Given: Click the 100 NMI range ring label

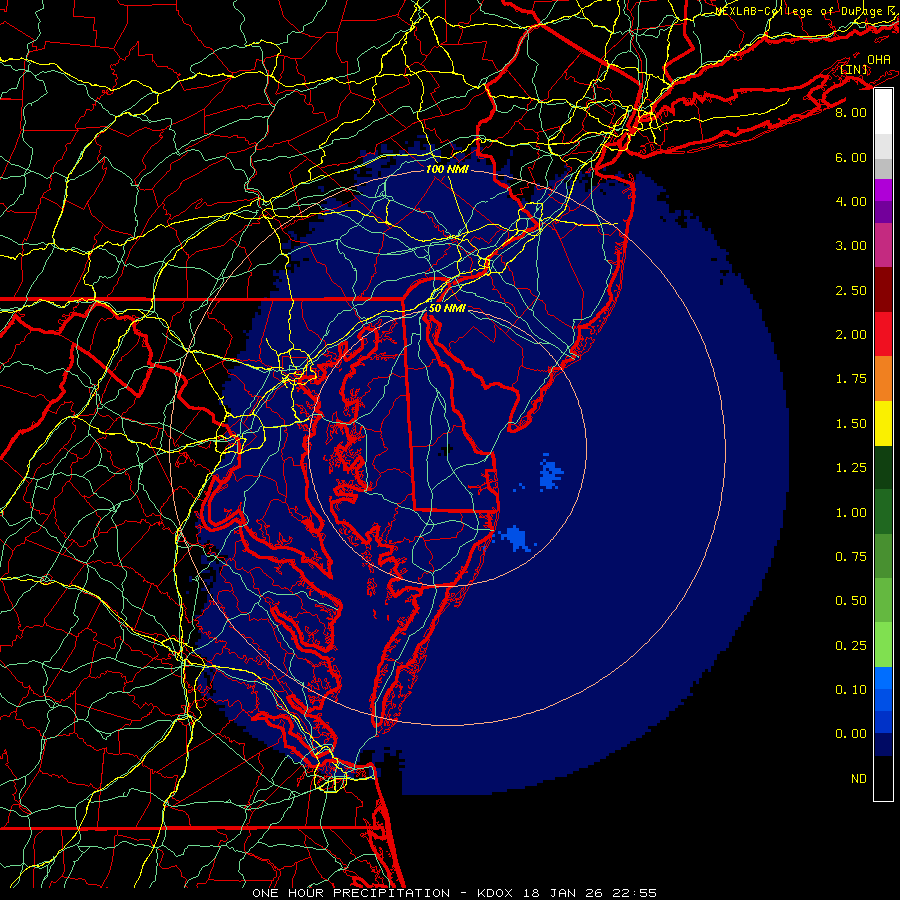Looking at the screenshot, I should coord(447,169).
